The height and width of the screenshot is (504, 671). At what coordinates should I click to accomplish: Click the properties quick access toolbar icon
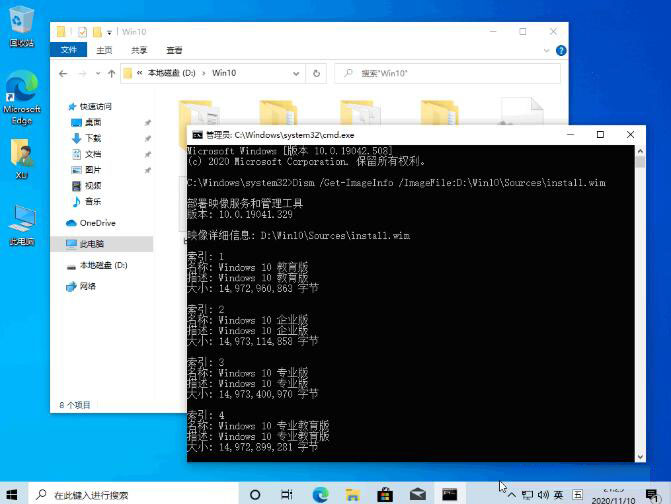pyautogui.click(x=82, y=32)
